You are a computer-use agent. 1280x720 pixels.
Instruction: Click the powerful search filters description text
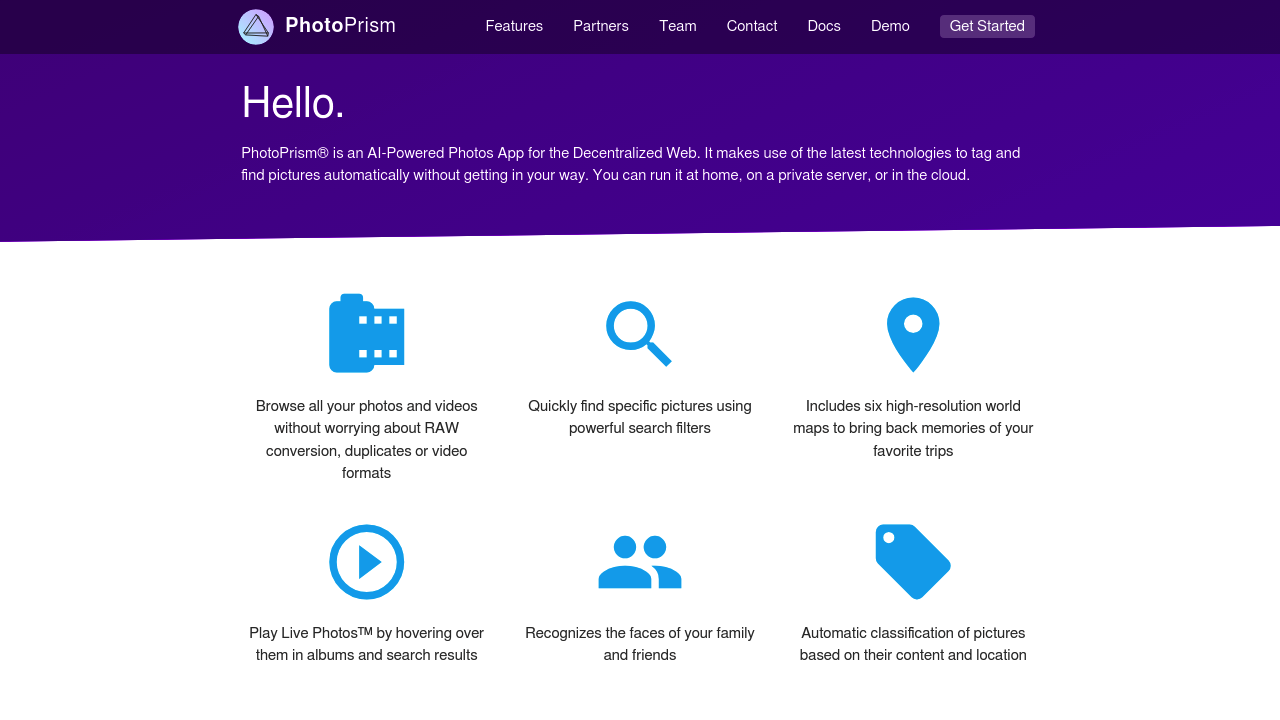[640, 417]
